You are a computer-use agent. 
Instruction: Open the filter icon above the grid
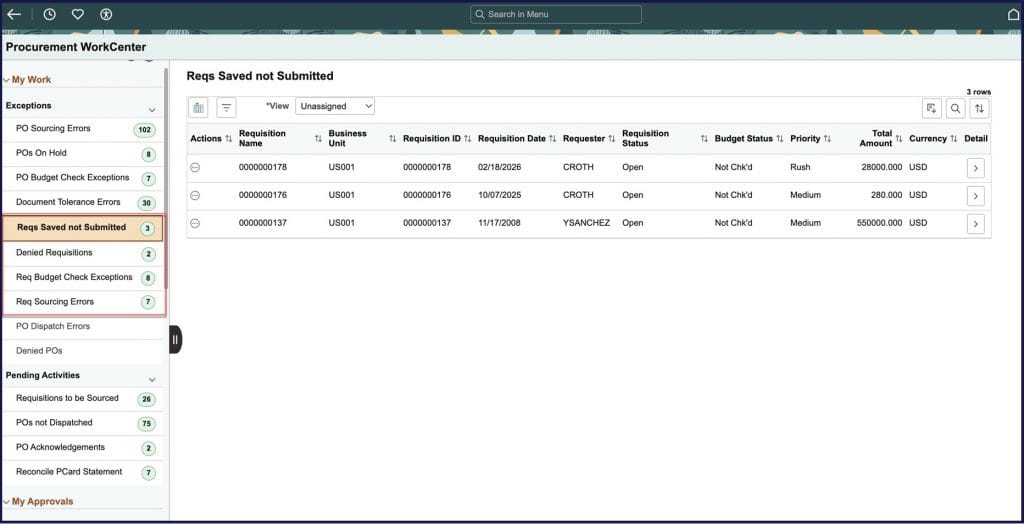(x=227, y=107)
